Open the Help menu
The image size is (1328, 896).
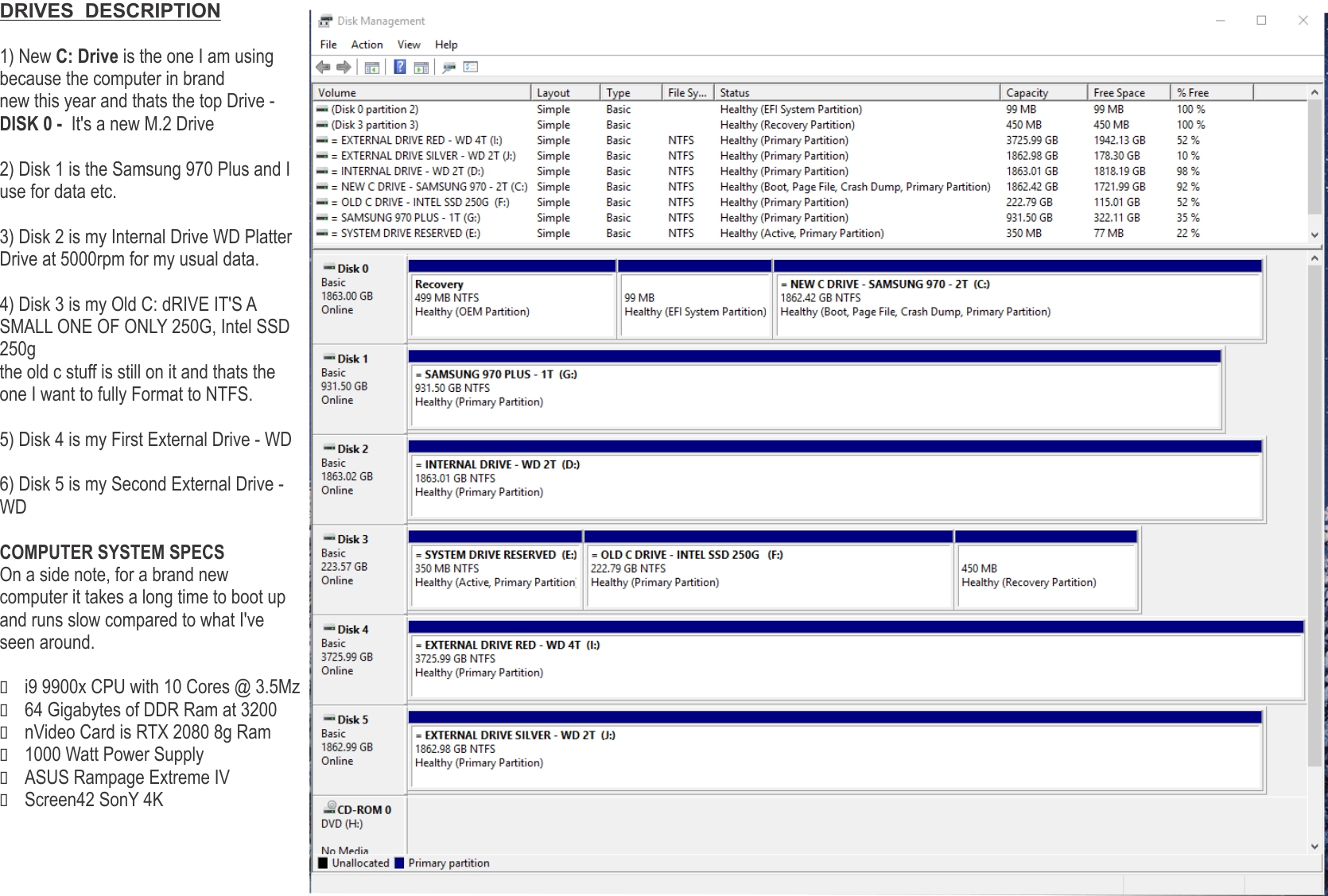(446, 45)
